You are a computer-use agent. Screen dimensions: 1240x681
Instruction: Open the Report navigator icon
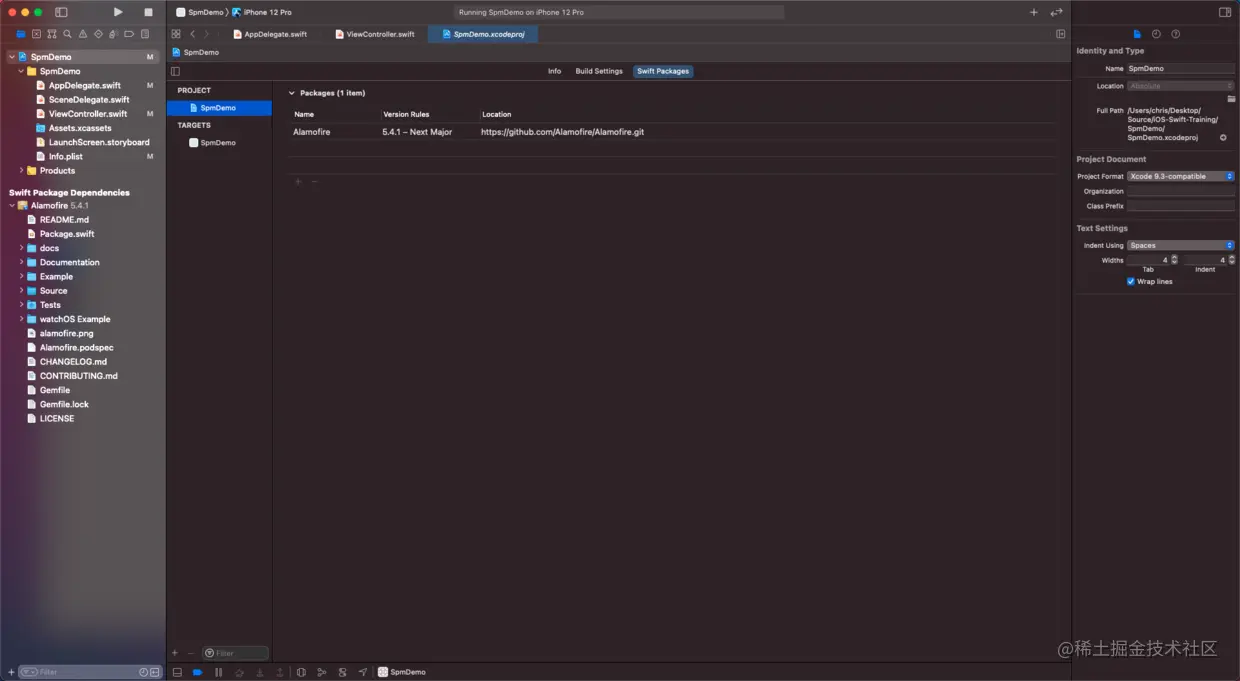pos(145,34)
